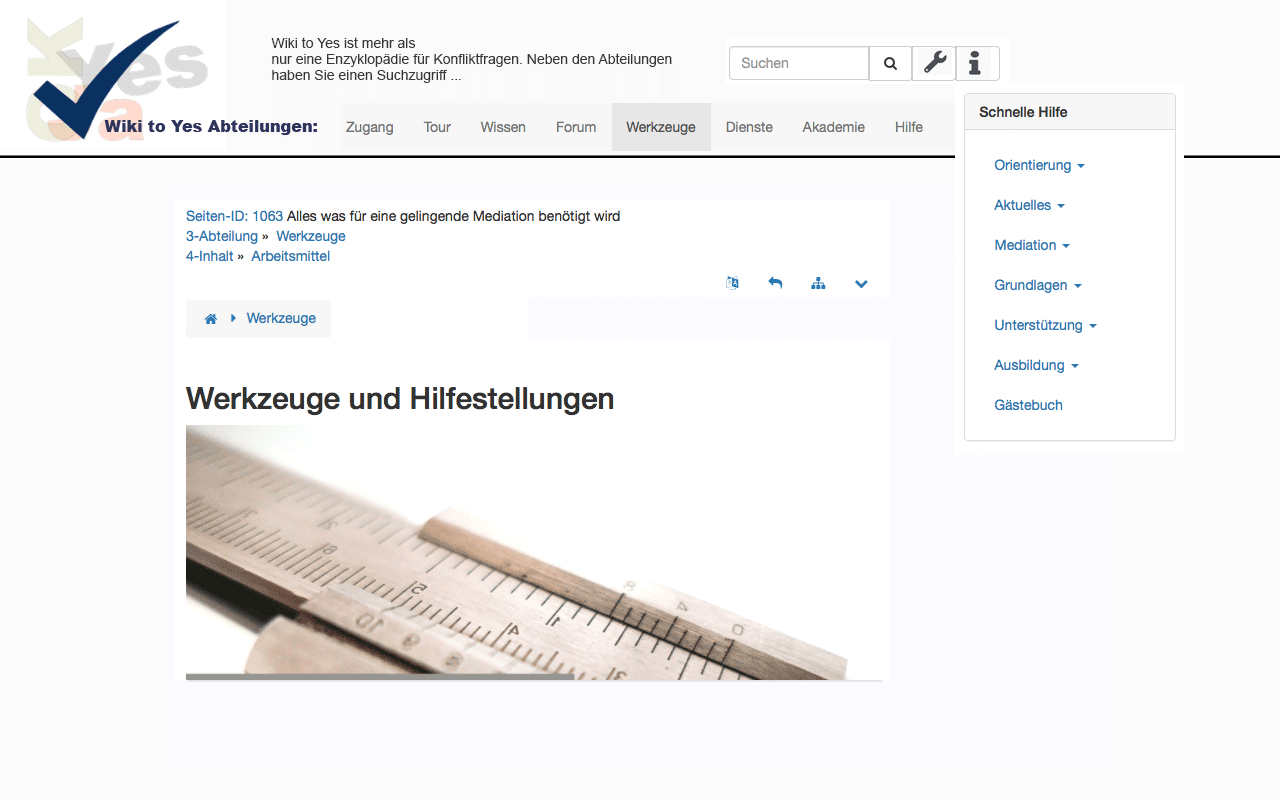
Task: Select the Akademie department tab
Action: click(833, 127)
